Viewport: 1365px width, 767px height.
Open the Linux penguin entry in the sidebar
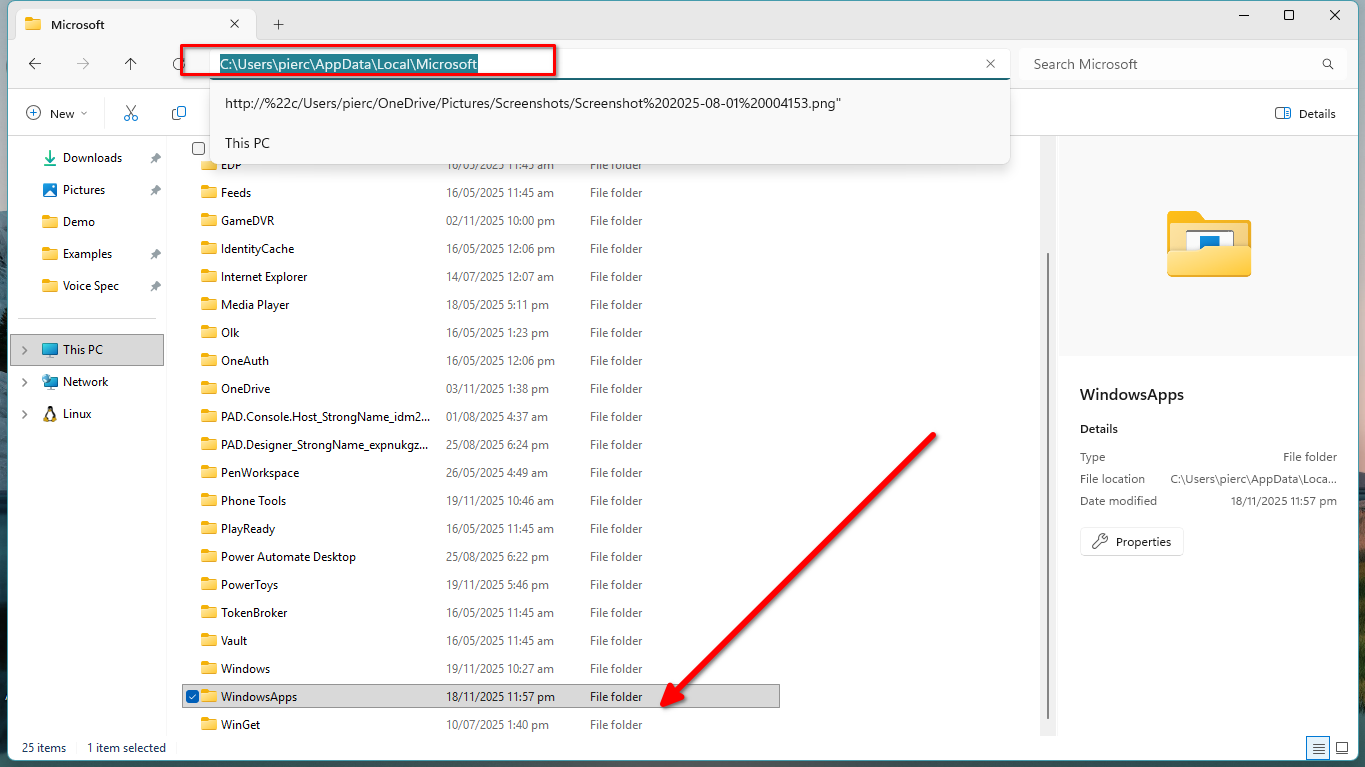point(80,413)
